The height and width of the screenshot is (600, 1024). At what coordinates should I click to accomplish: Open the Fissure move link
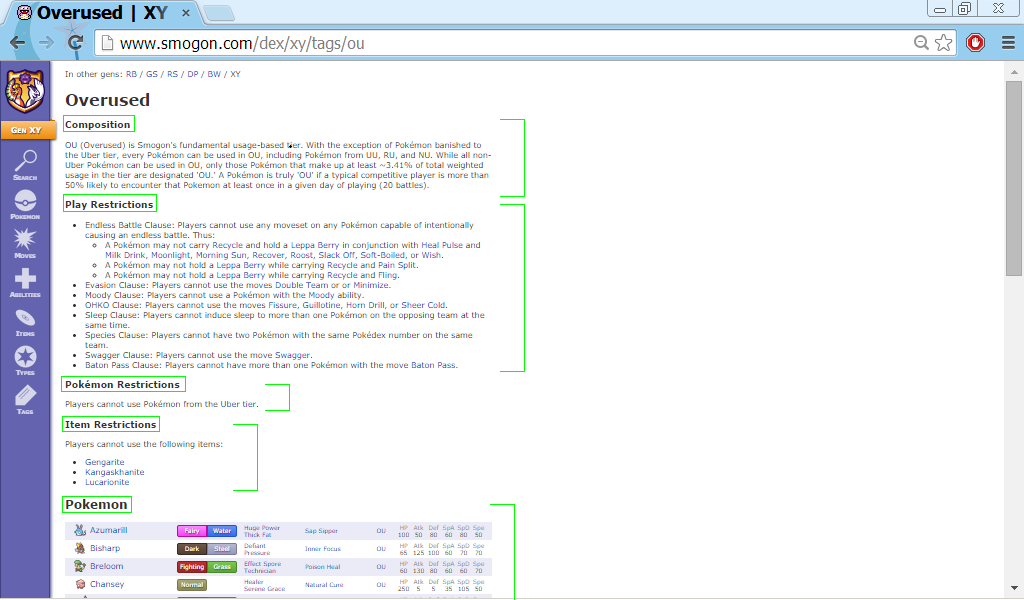(x=282, y=306)
